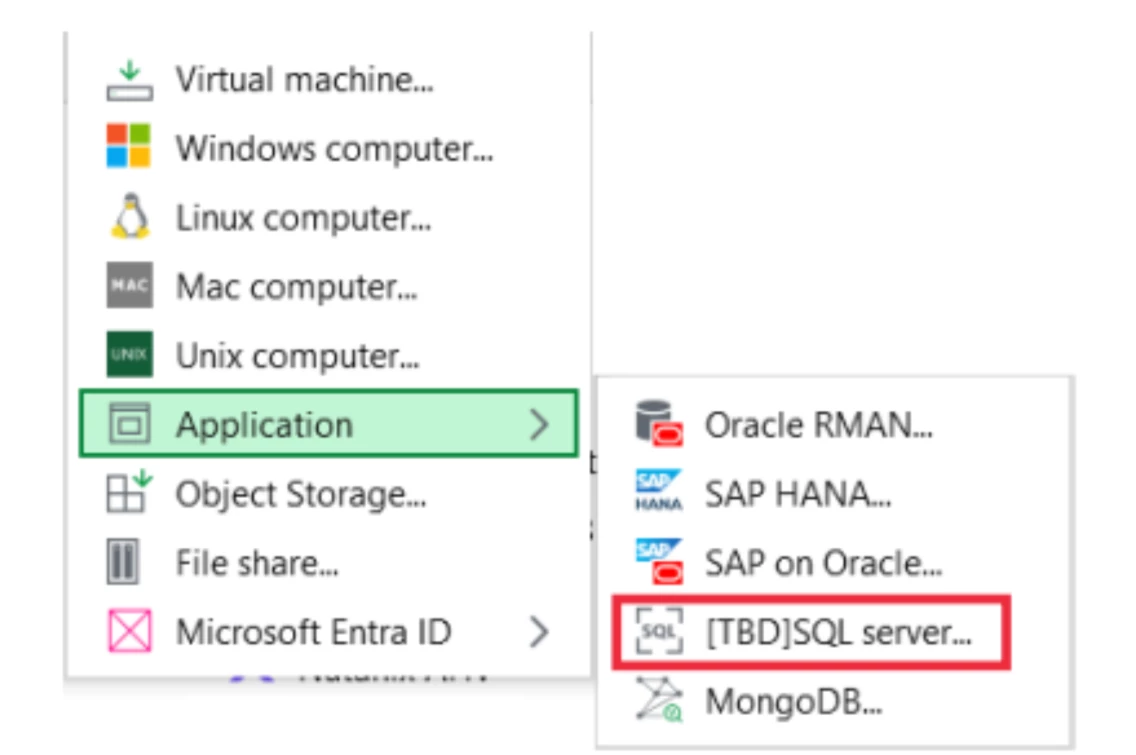
Task: Click the pink Microsoft Entra ID icon
Action: tap(129, 632)
